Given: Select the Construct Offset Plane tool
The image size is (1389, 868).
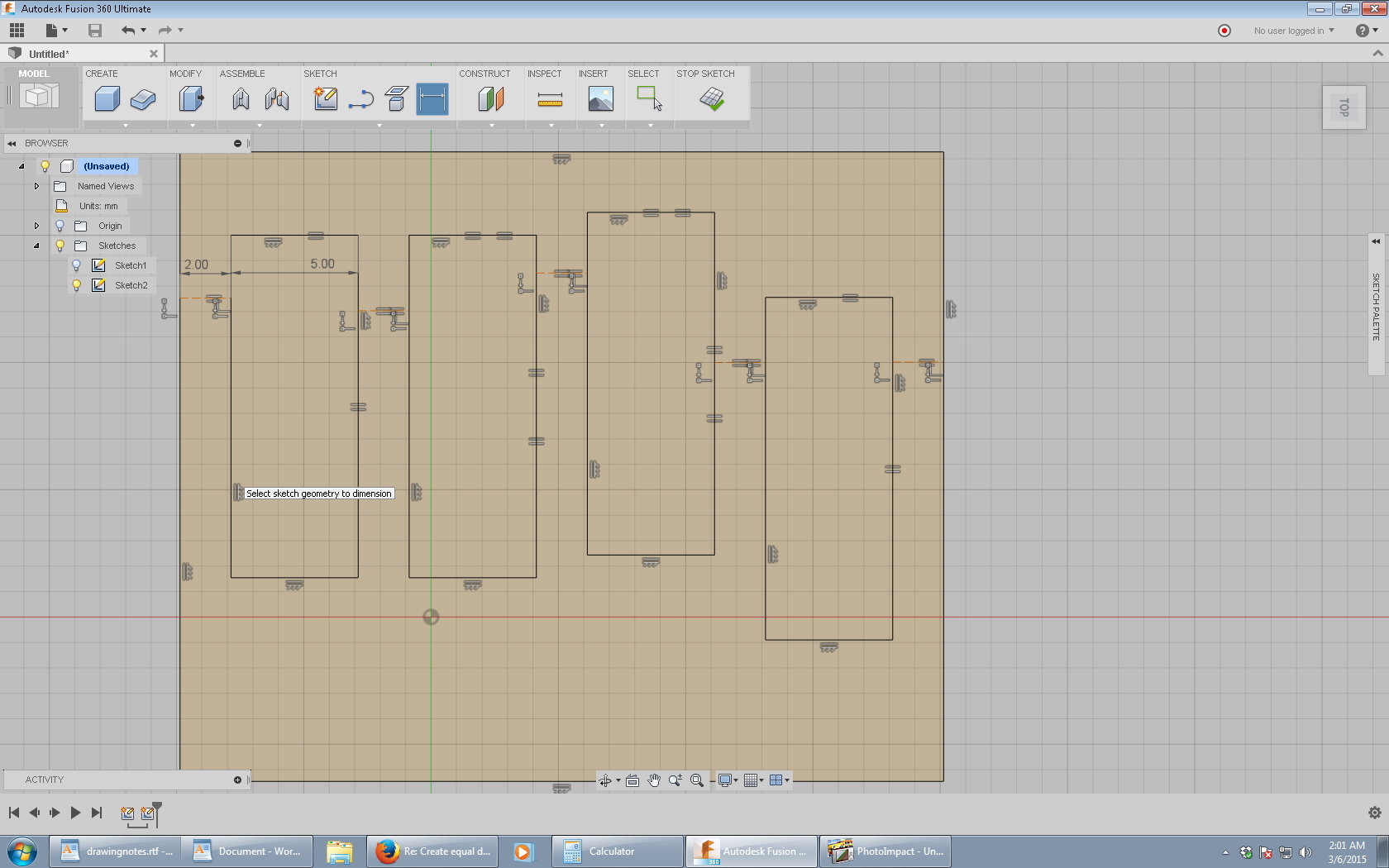Looking at the screenshot, I should point(491,99).
